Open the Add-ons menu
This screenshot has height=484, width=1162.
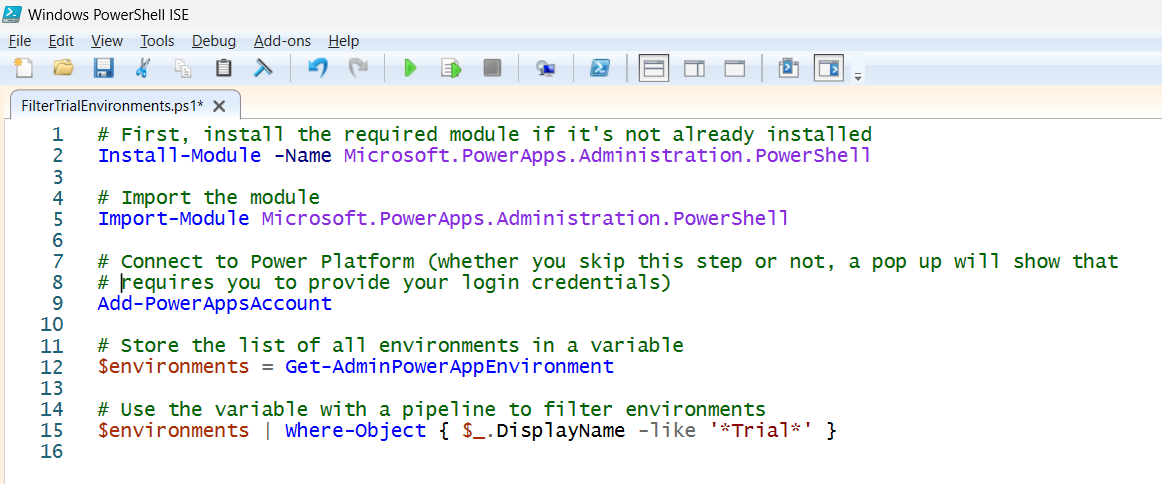[282, 41]
